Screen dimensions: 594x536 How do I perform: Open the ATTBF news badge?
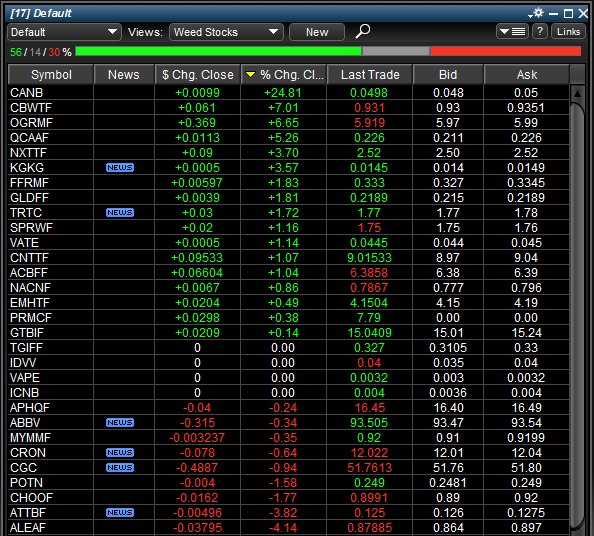click(120, 513)
